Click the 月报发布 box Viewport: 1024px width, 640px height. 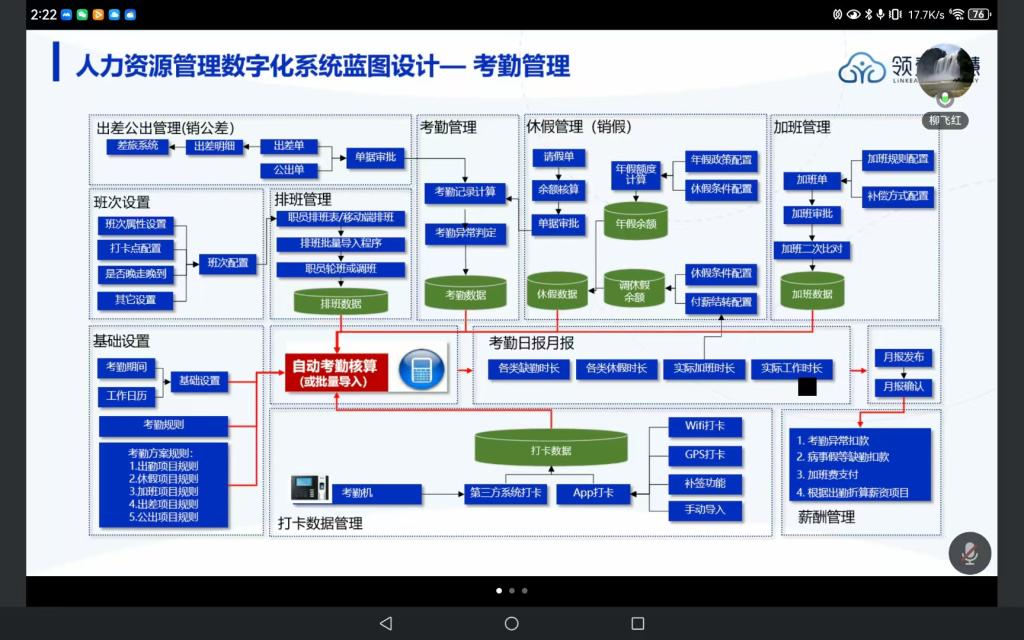tap(904, 357)
